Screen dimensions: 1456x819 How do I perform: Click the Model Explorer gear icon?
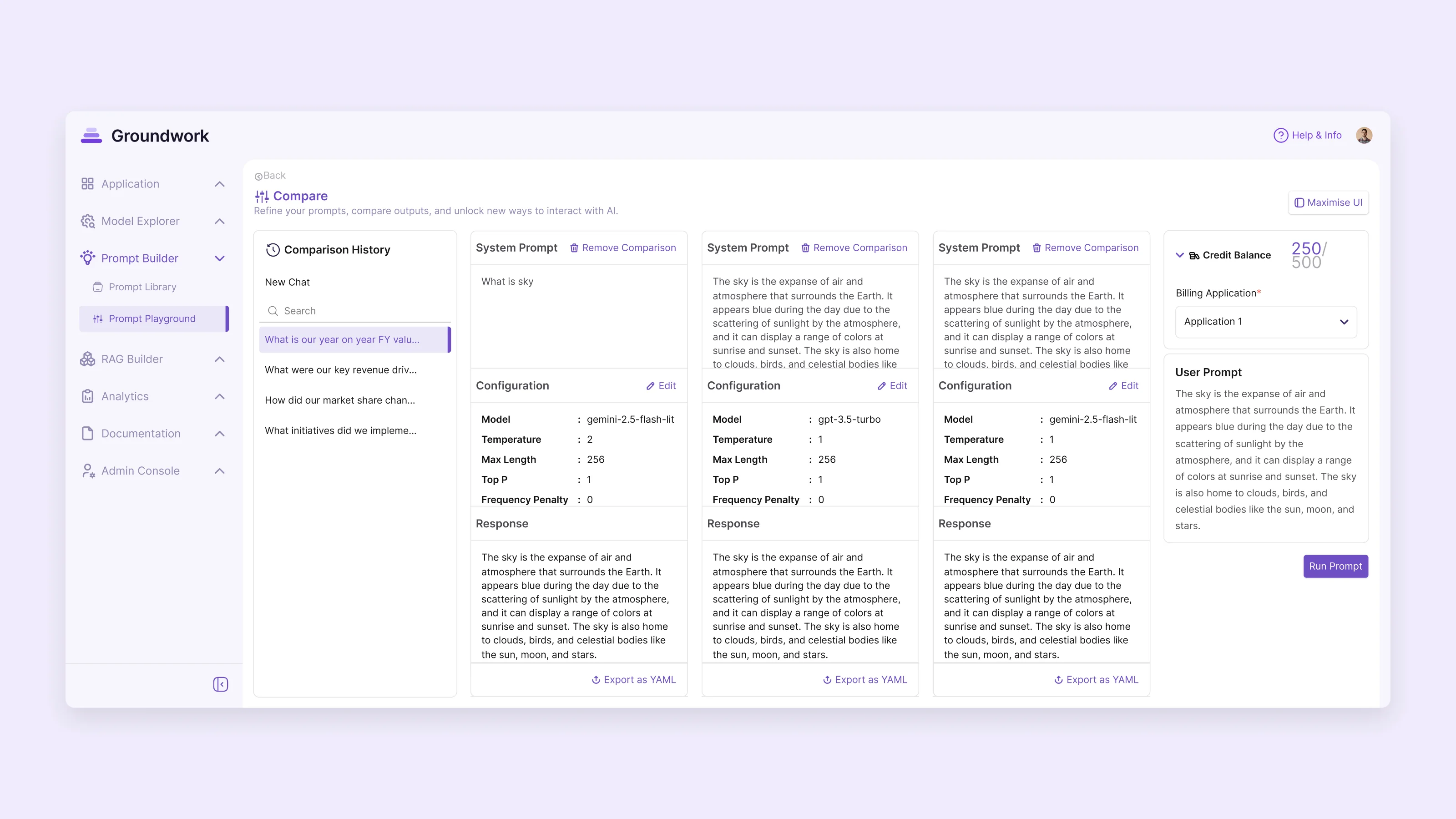click(x=87, y=221)
